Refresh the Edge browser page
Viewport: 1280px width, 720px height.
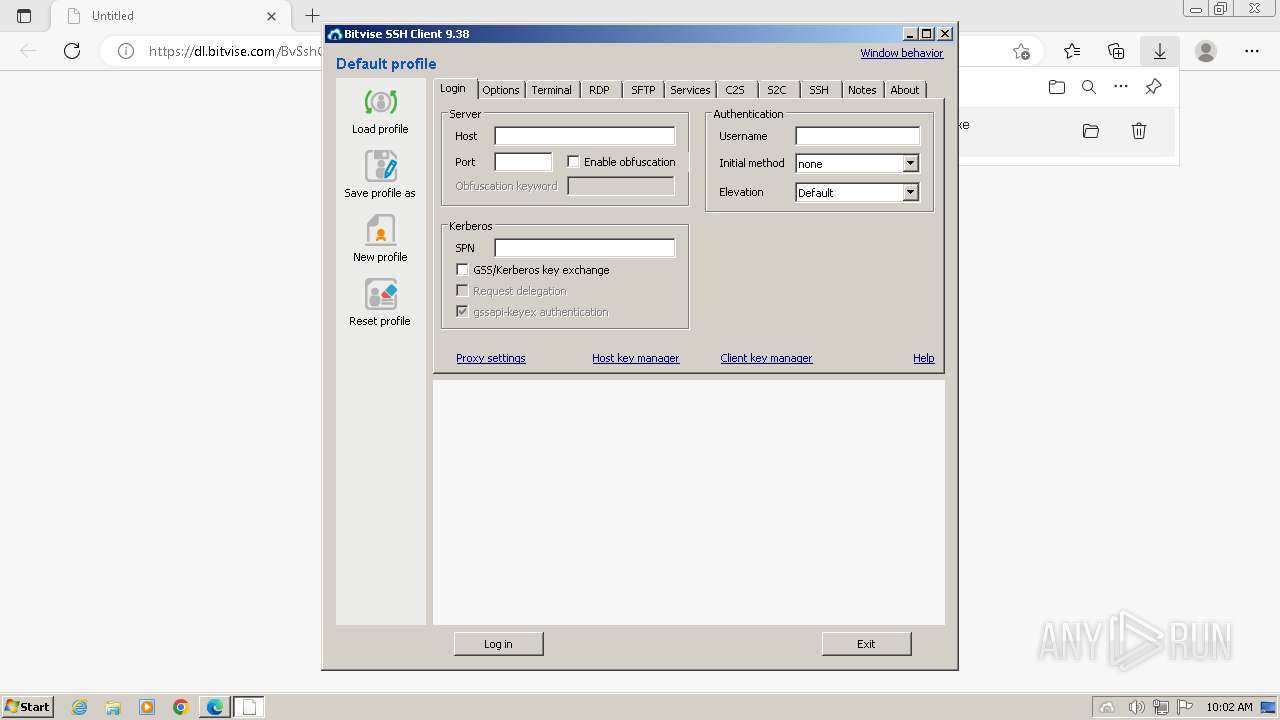[72, 51]
